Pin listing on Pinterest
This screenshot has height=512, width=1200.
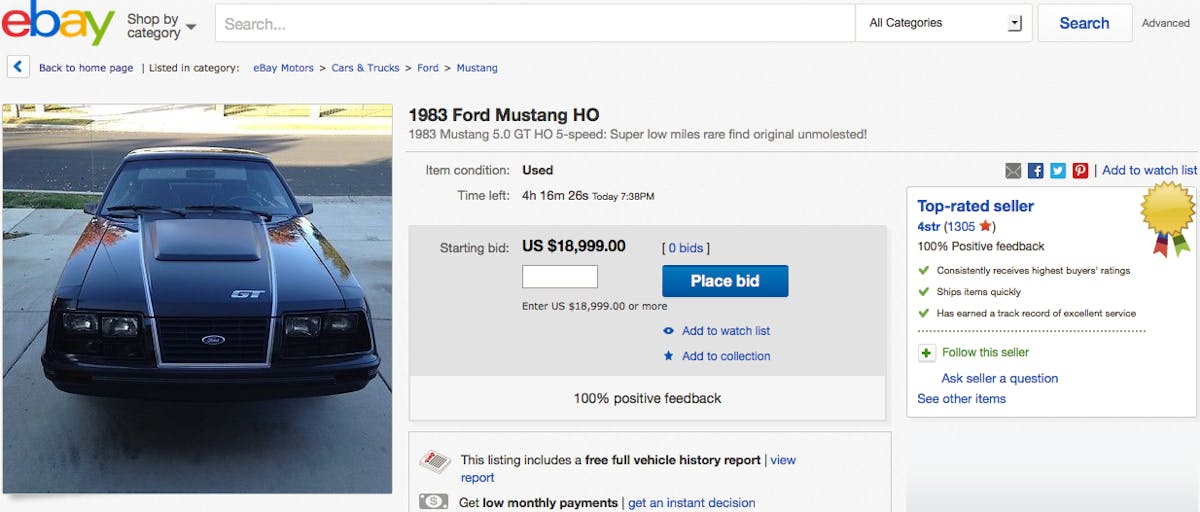[x=1080, y=171]
